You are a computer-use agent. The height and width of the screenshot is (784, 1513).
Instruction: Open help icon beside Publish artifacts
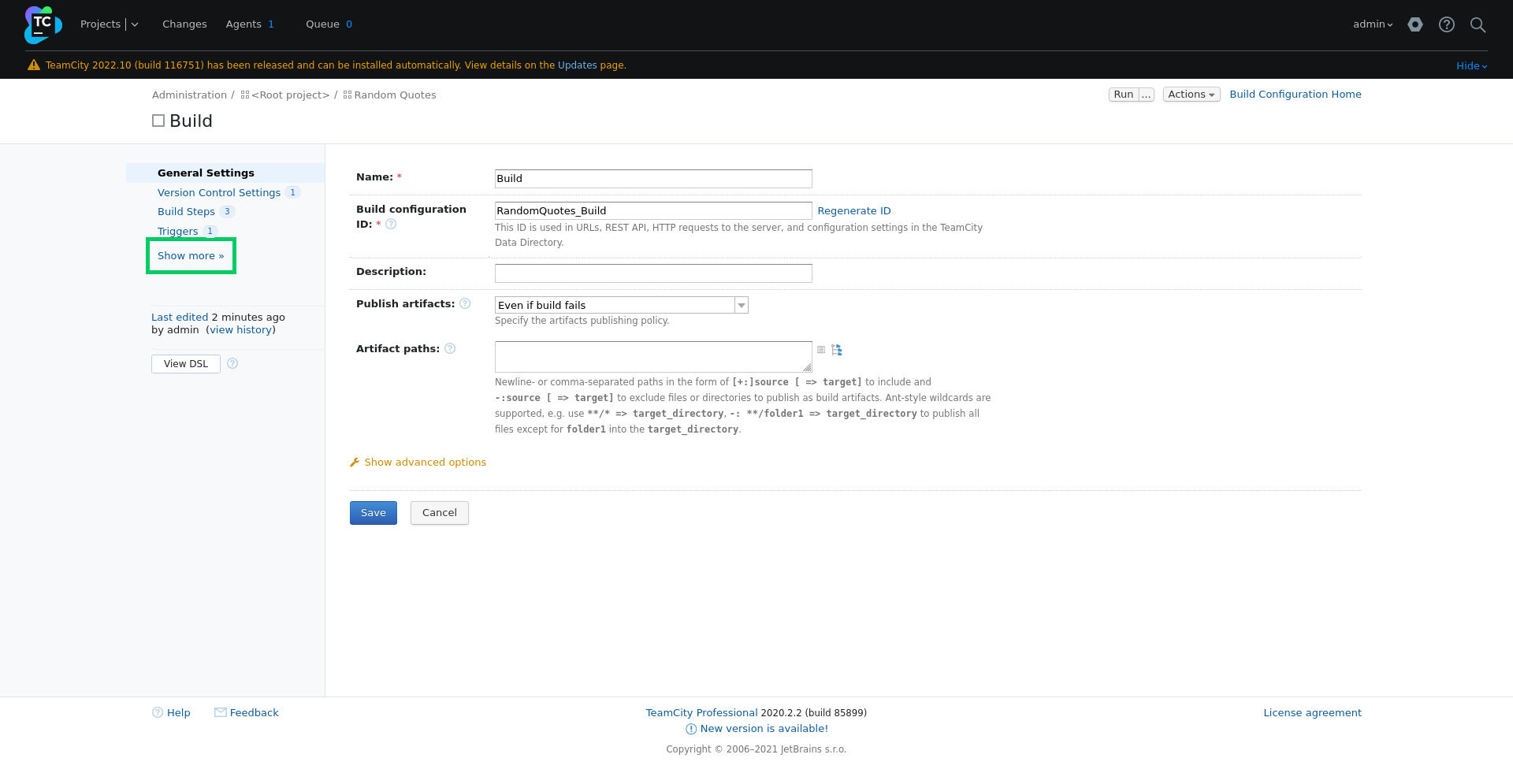pos(465,303)
